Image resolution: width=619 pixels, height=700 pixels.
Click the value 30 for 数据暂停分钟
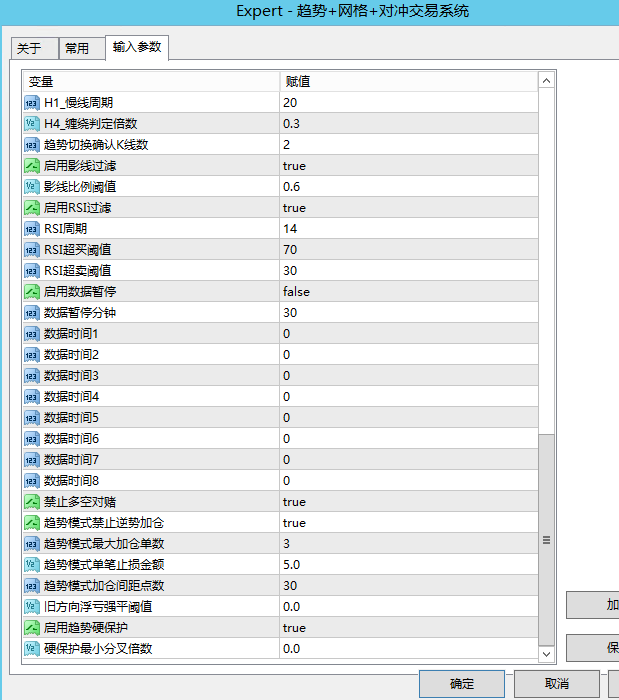point(290,313)
